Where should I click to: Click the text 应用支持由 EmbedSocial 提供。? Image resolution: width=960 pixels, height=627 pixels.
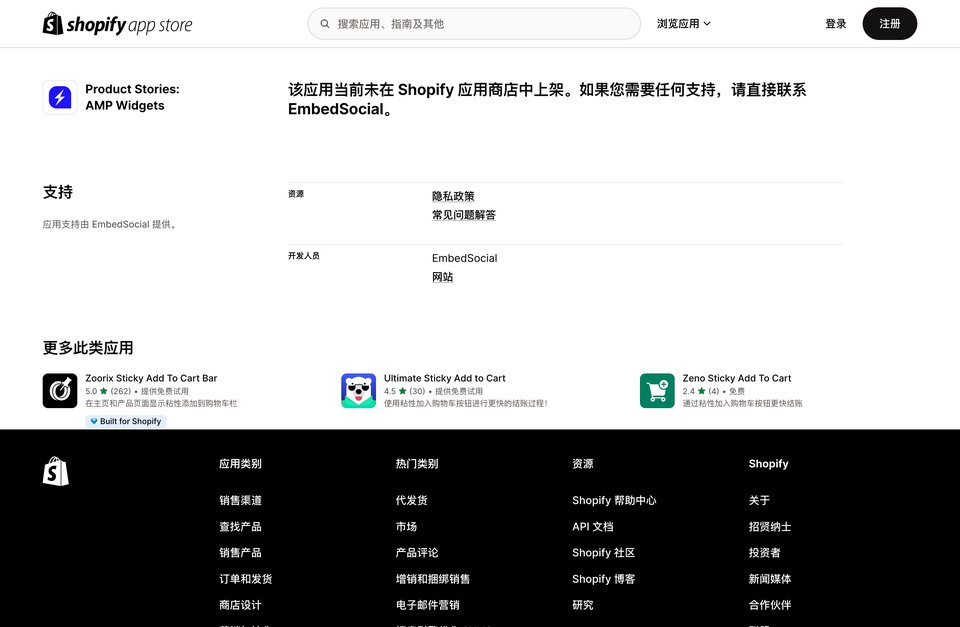[110, 224]
